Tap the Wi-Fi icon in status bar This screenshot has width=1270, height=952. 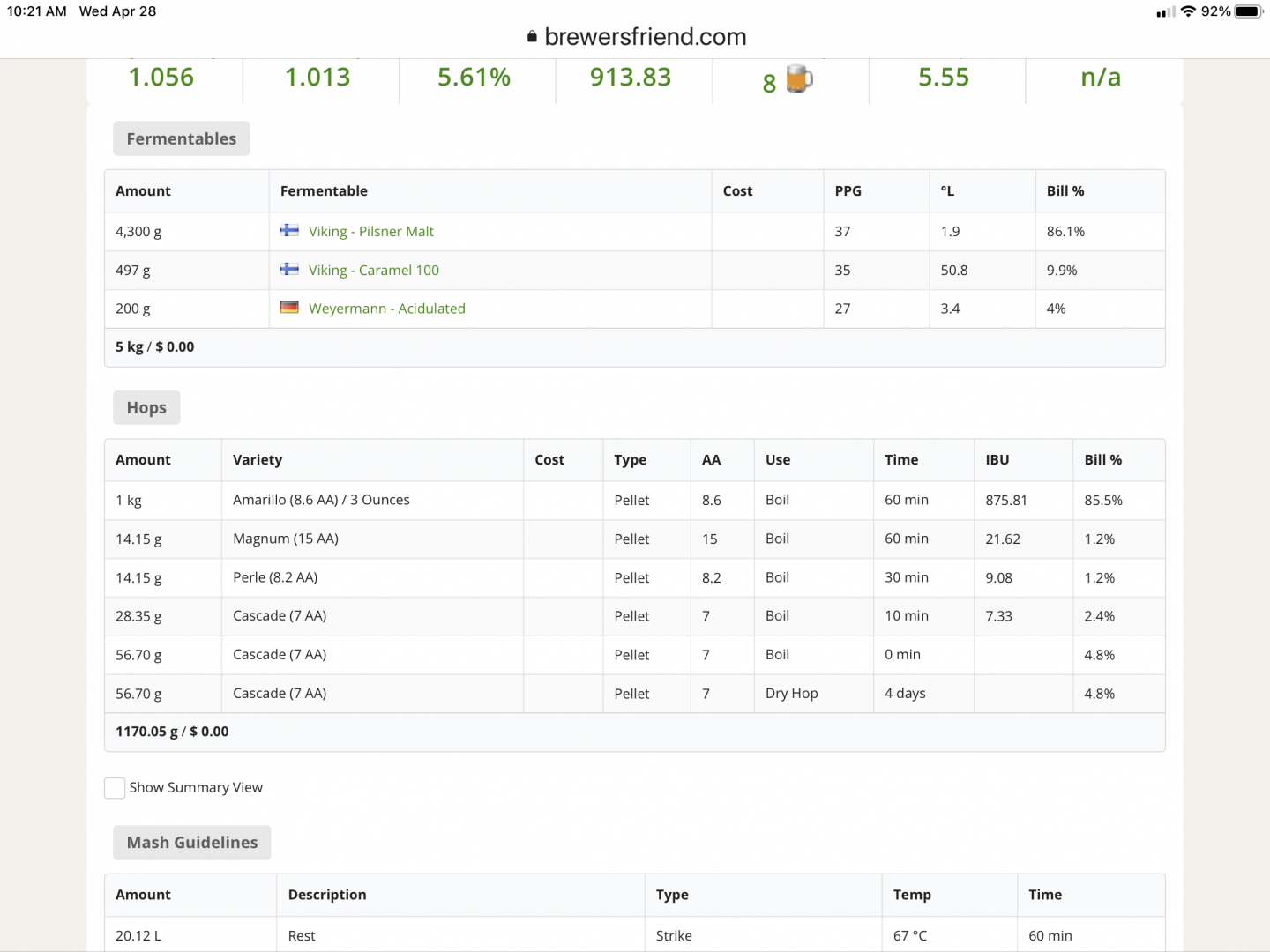(x=1188, y=11)
